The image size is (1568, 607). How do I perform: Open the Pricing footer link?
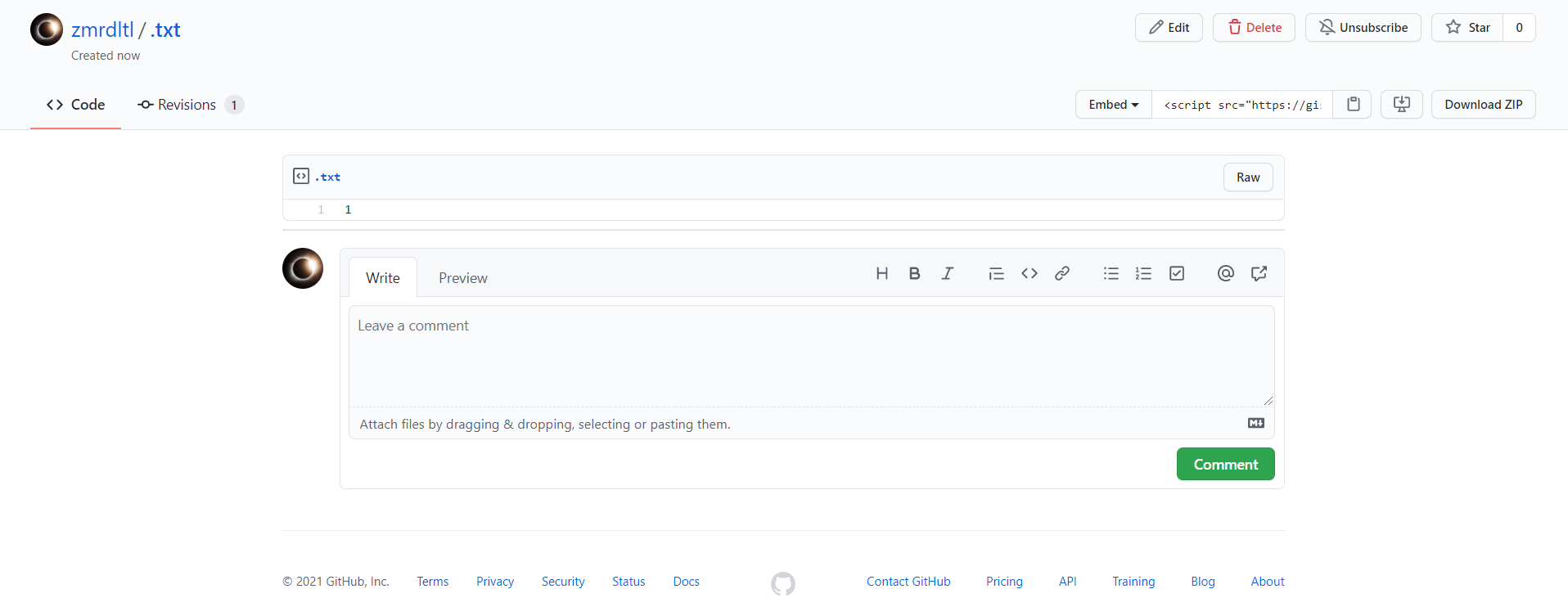click(x=1004, y=582)
